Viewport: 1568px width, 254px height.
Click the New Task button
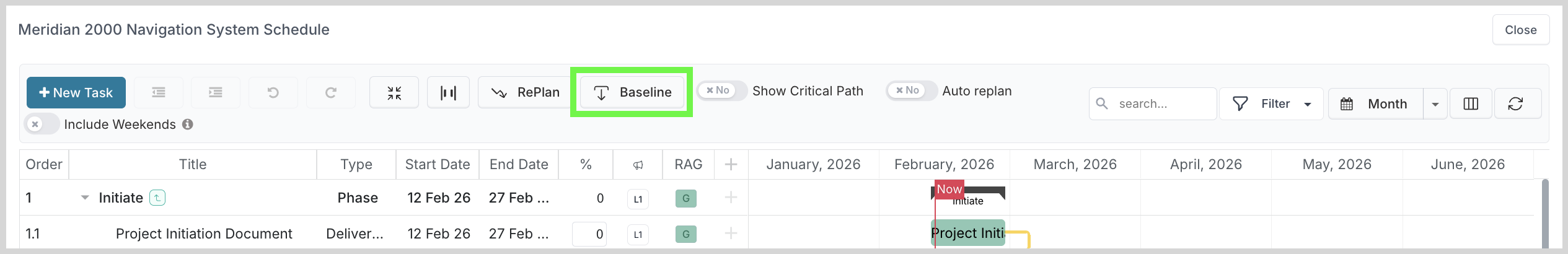tap(76, 92)
